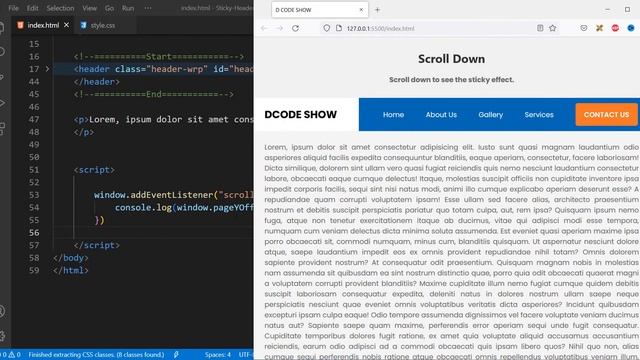The image size is (640, 360).
Task: Click the window.addEventListener code on line 53
Action: click(x=173, y=195)
